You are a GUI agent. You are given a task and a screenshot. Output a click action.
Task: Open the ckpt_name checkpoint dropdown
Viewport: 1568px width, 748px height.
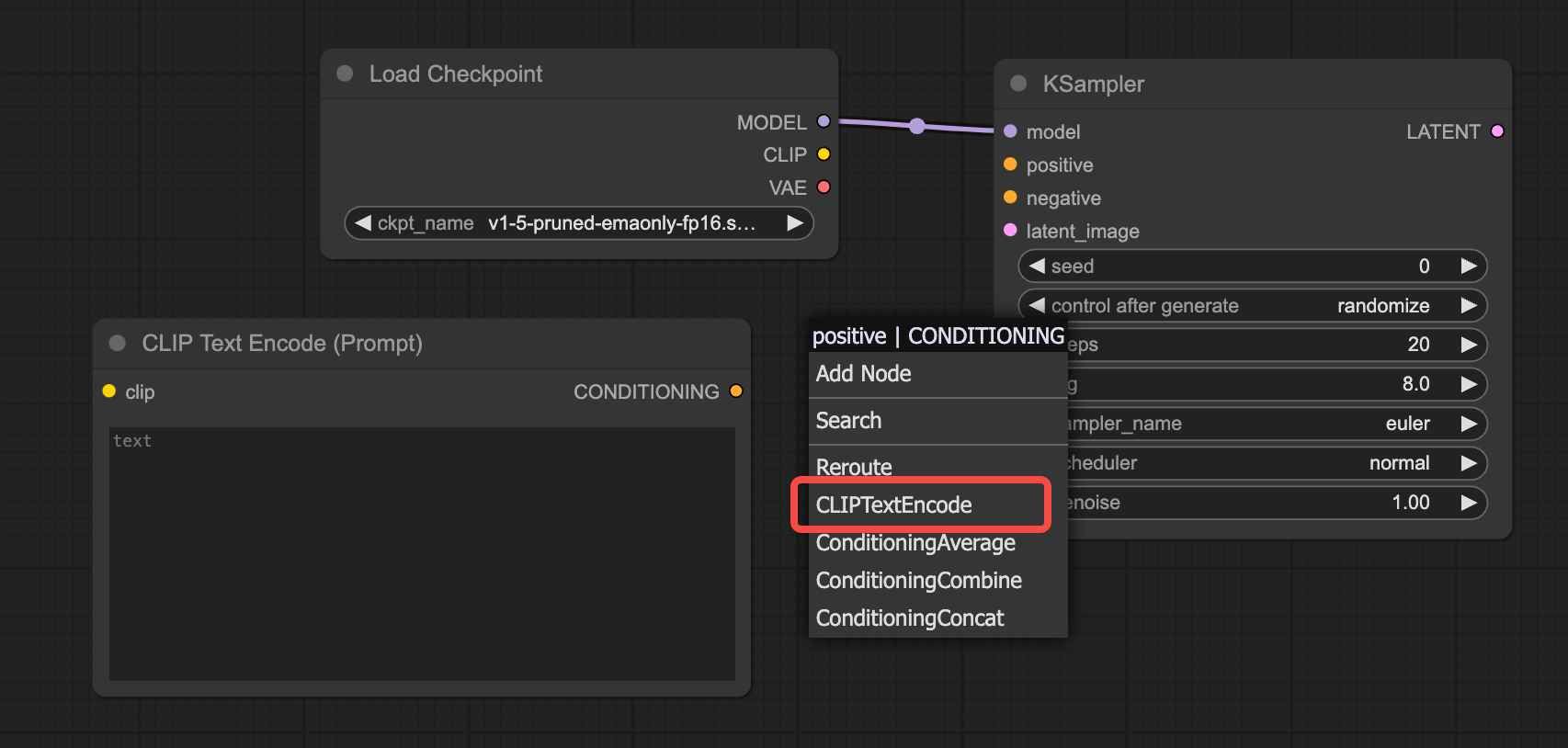tap(579, 222)
